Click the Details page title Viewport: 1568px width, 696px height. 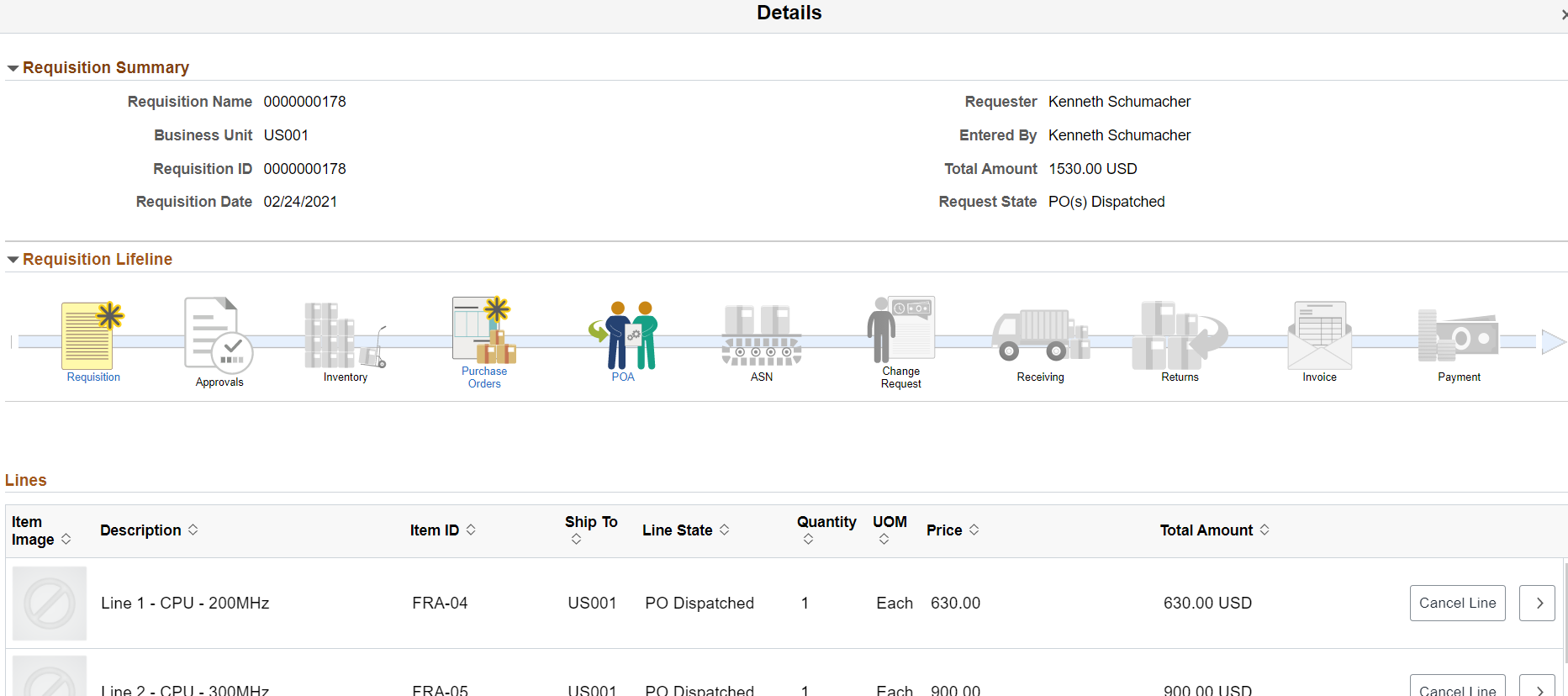[x=789, y=13]
